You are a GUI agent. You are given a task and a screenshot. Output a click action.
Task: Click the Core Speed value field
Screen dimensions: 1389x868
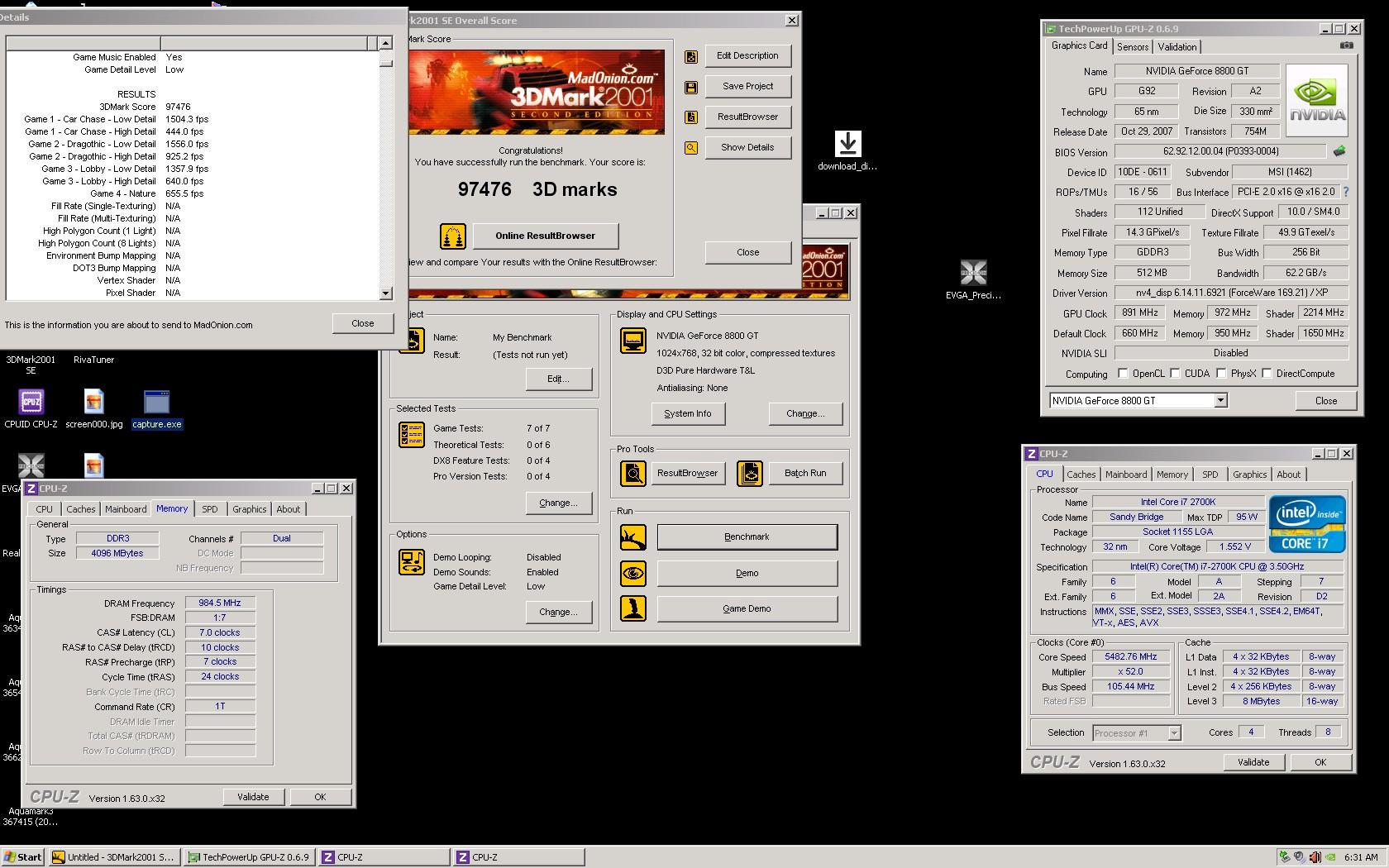pos(1130,656)
